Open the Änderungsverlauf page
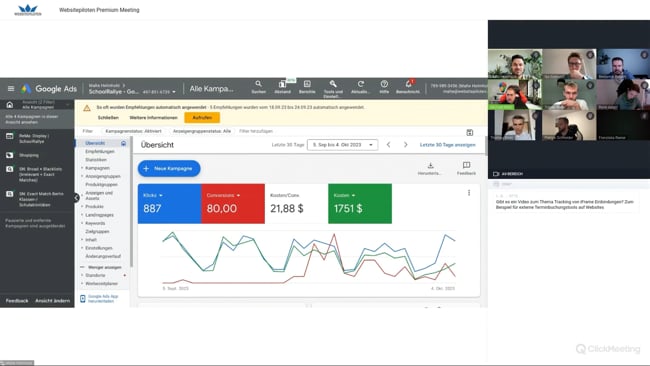This screenshot has width=650, height=366. click(103, 256)
